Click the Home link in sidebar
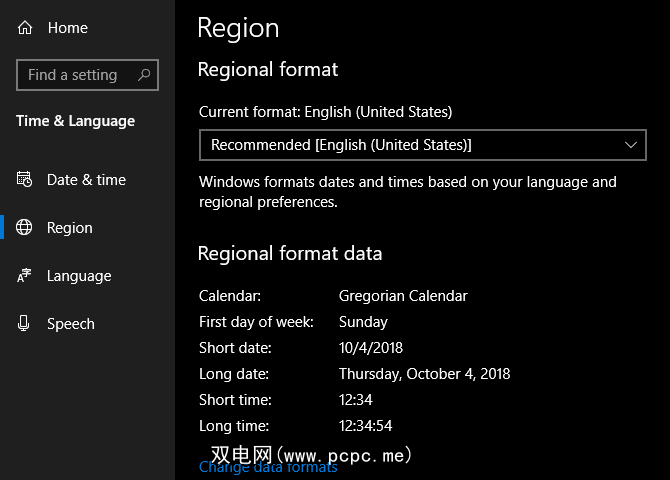 [x=67, y=28]
